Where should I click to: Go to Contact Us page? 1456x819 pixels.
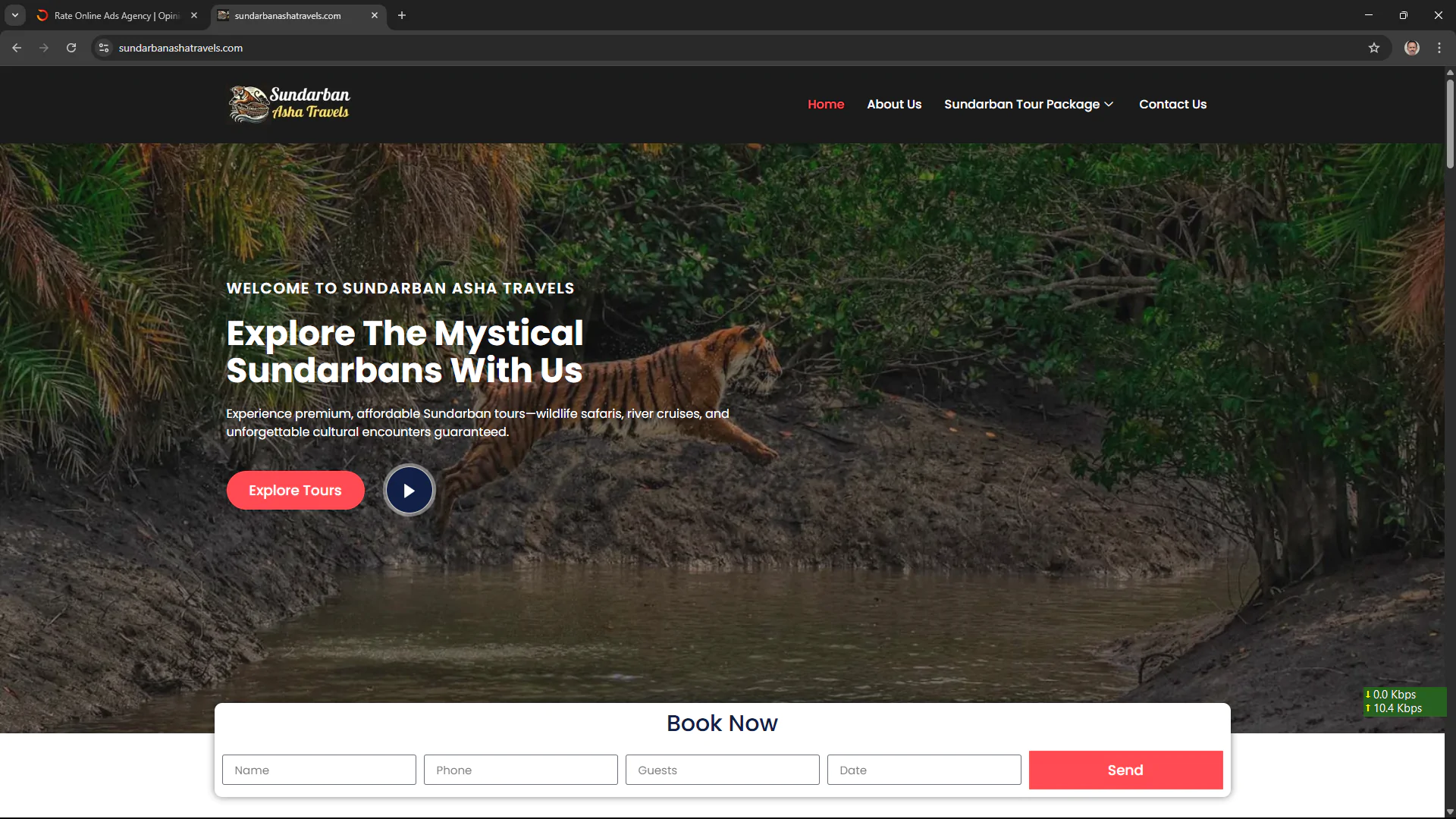(x=1172, y=104)
